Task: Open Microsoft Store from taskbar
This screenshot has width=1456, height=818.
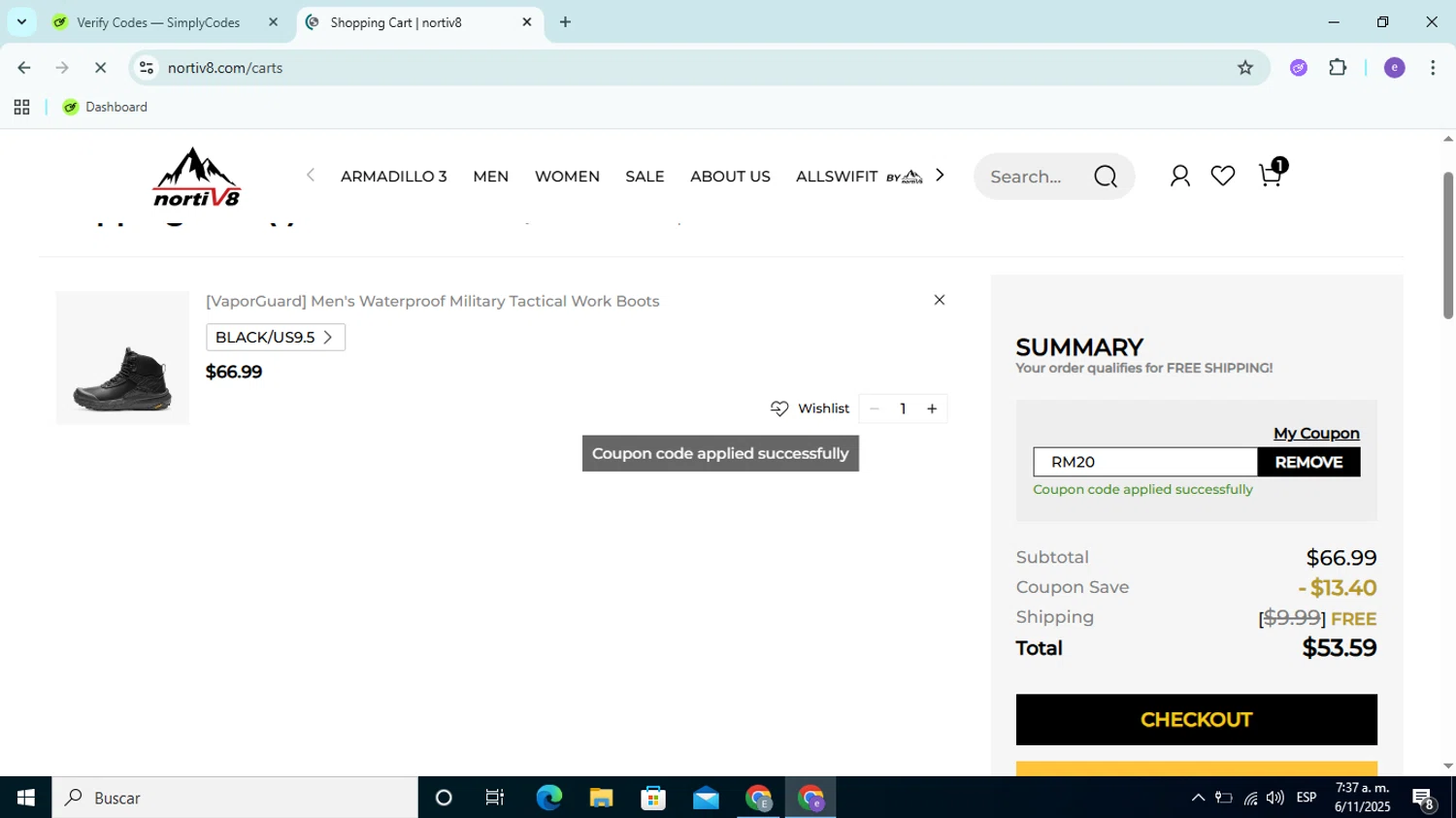Action: click(653, 798)
